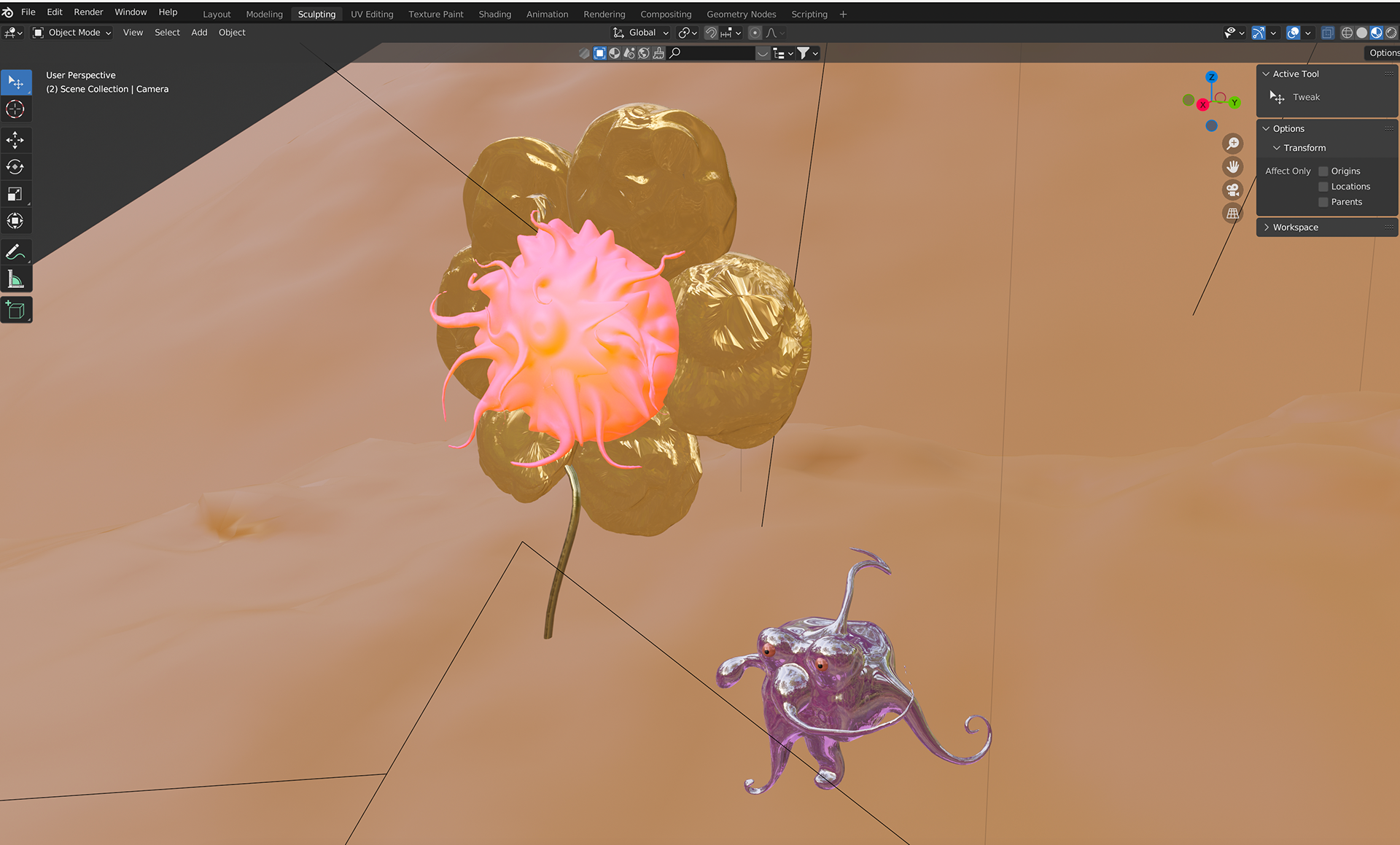Toggle the snapping magnet button
Viewport: 1400px width, 845px height.
[x=711, y=33]
